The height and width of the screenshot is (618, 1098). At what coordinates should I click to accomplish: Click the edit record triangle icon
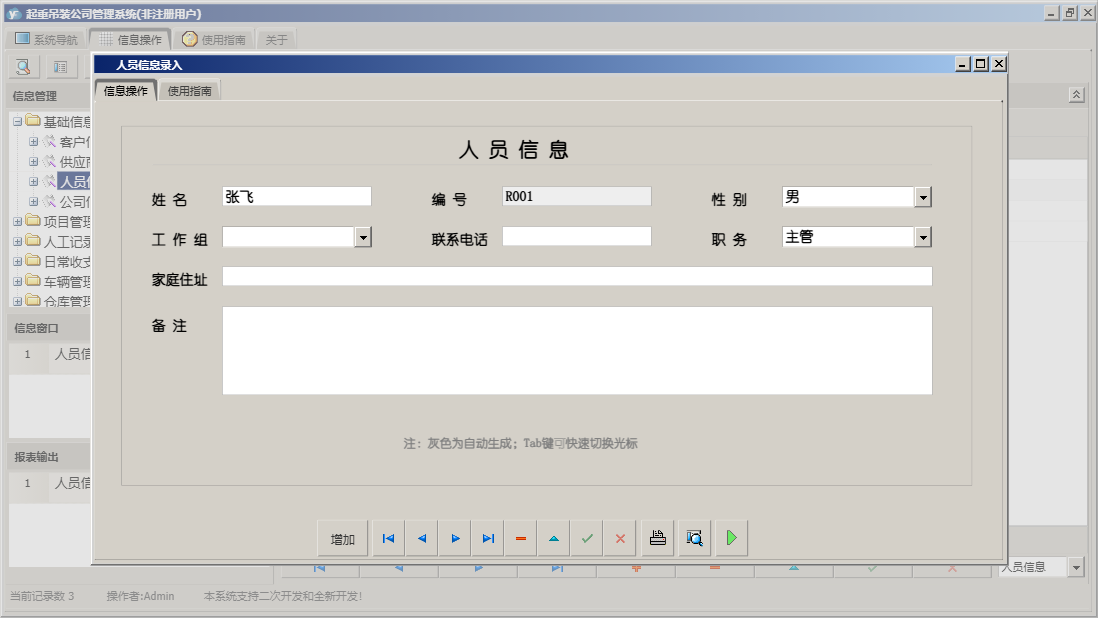(x=553, y=538)
